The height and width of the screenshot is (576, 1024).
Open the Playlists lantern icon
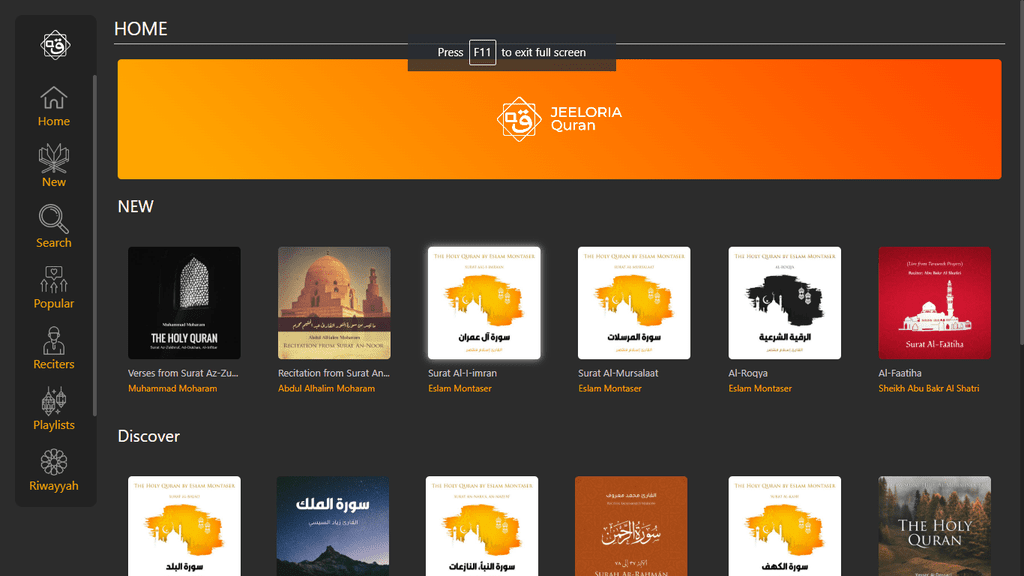pos(54,401)
